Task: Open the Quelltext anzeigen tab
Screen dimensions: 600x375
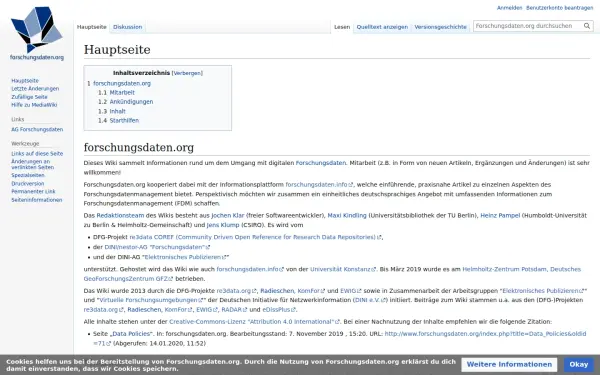Action: point(382,27)
